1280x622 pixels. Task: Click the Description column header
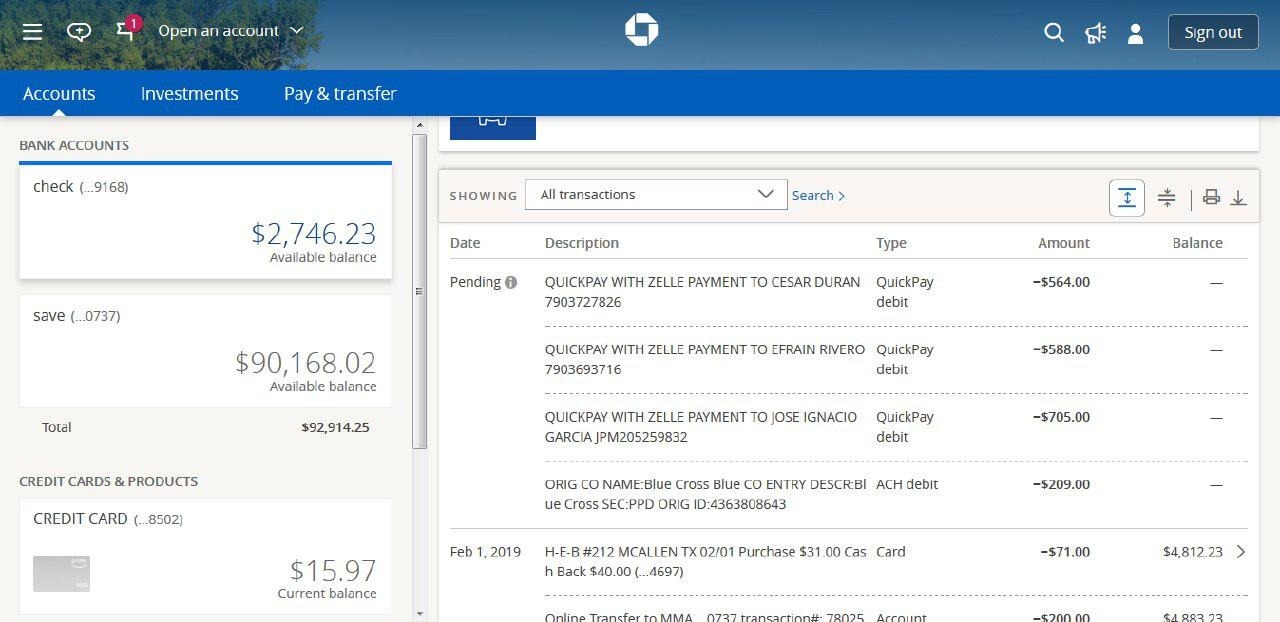click(x=582, y=243)
